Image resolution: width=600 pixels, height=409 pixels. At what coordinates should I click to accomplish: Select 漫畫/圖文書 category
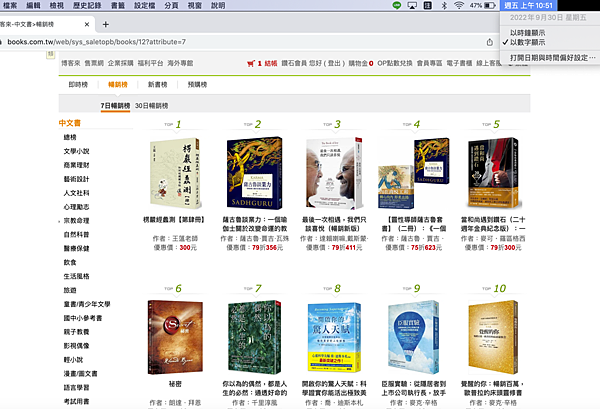[x=80, y=374]
